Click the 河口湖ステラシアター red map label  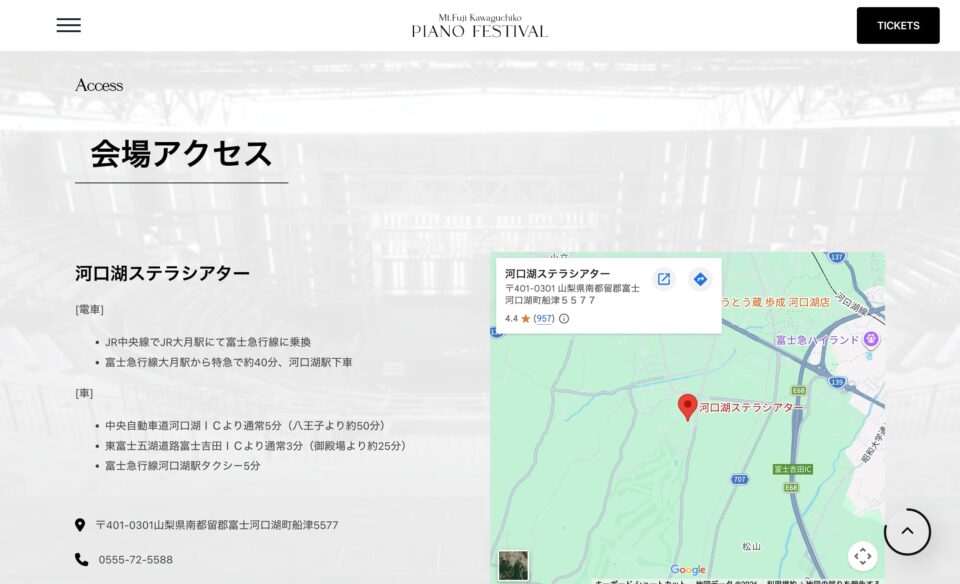[x=751, y=408]
